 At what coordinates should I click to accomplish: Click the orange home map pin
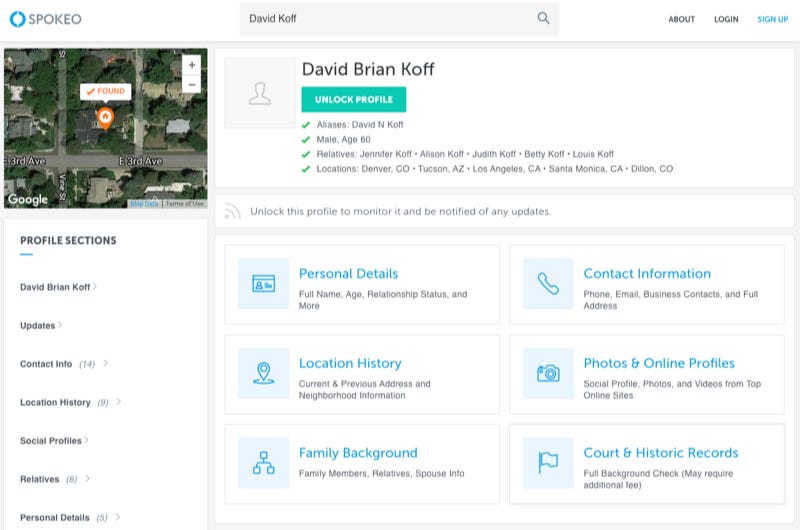click(x=105, y=118)
